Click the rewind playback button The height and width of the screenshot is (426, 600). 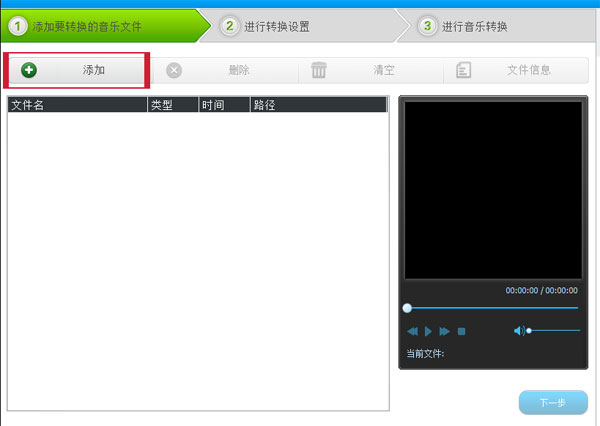(412, 331)
